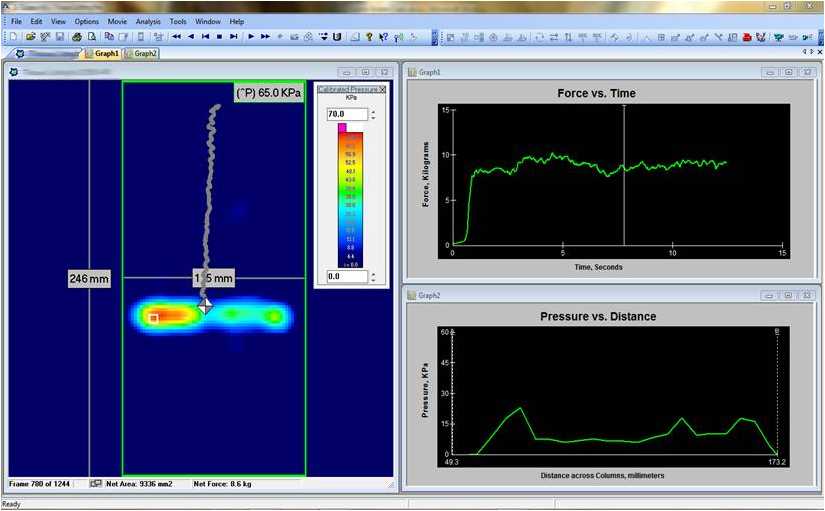Close the Calibrated Pressure legend panel

click(382, 90)
